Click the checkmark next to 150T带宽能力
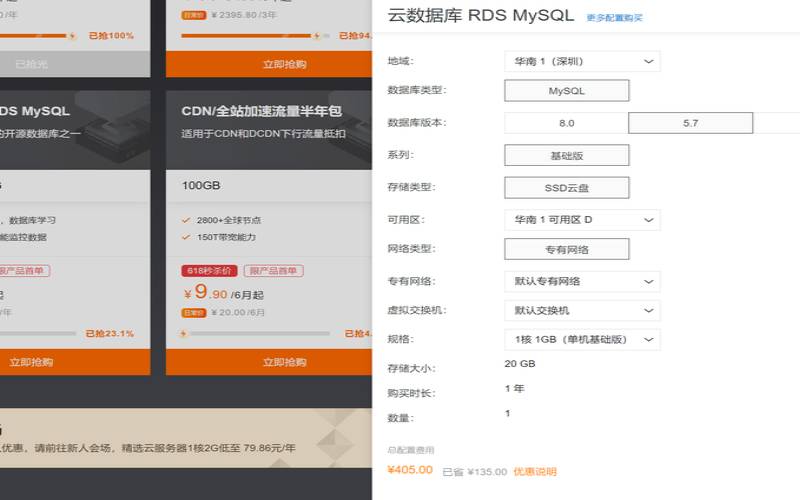The width and height of the screenshot is (800, 500). [186, 237]
